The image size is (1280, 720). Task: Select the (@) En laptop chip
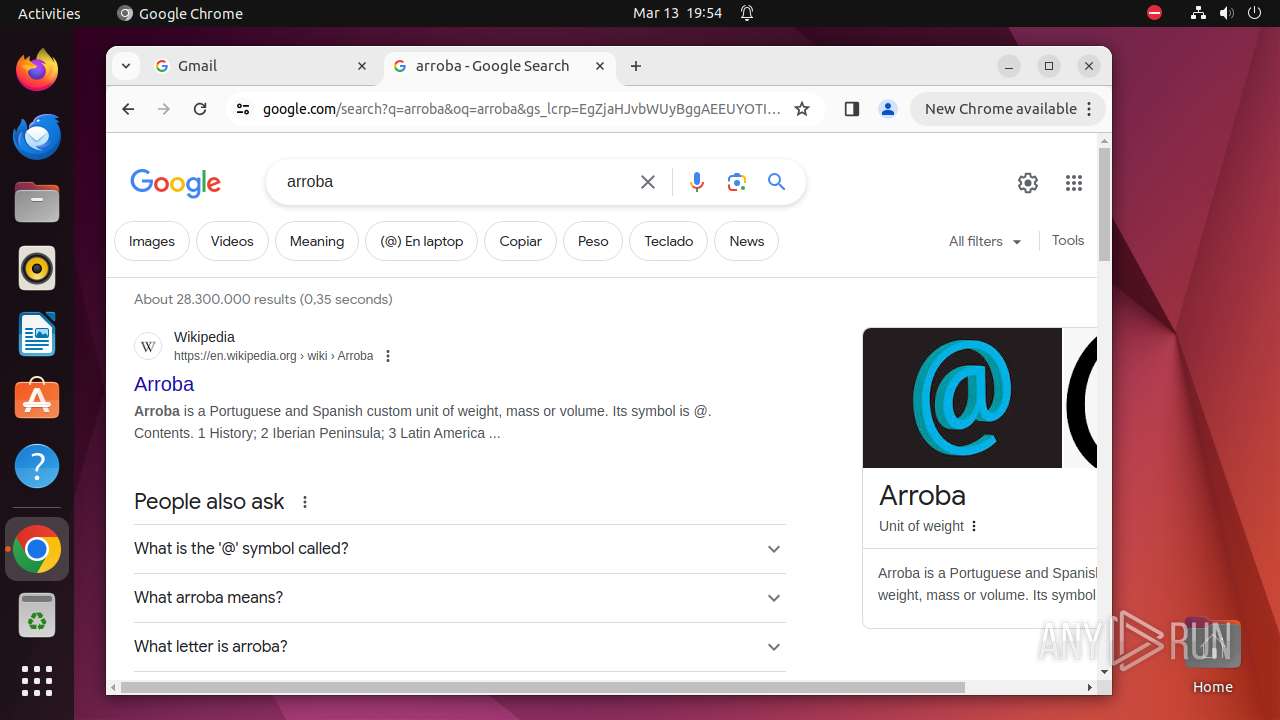click(x=422, y=241)
